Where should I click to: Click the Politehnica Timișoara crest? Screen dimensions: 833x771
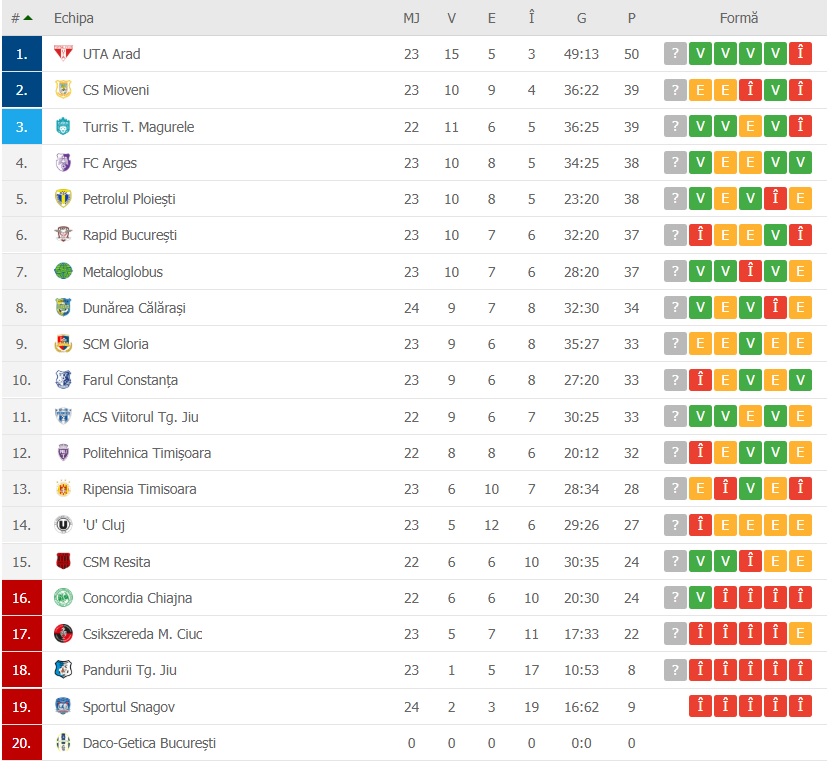tap(62, 452)
